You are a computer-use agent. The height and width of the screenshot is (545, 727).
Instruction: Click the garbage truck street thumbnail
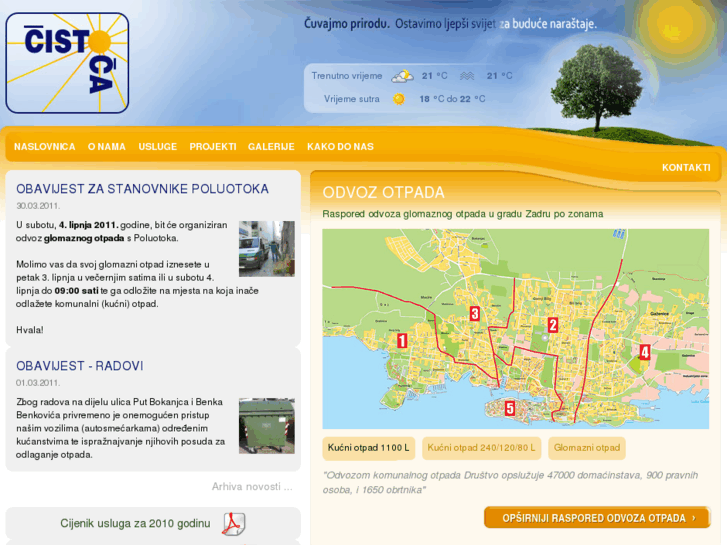[x=267, y=249]
